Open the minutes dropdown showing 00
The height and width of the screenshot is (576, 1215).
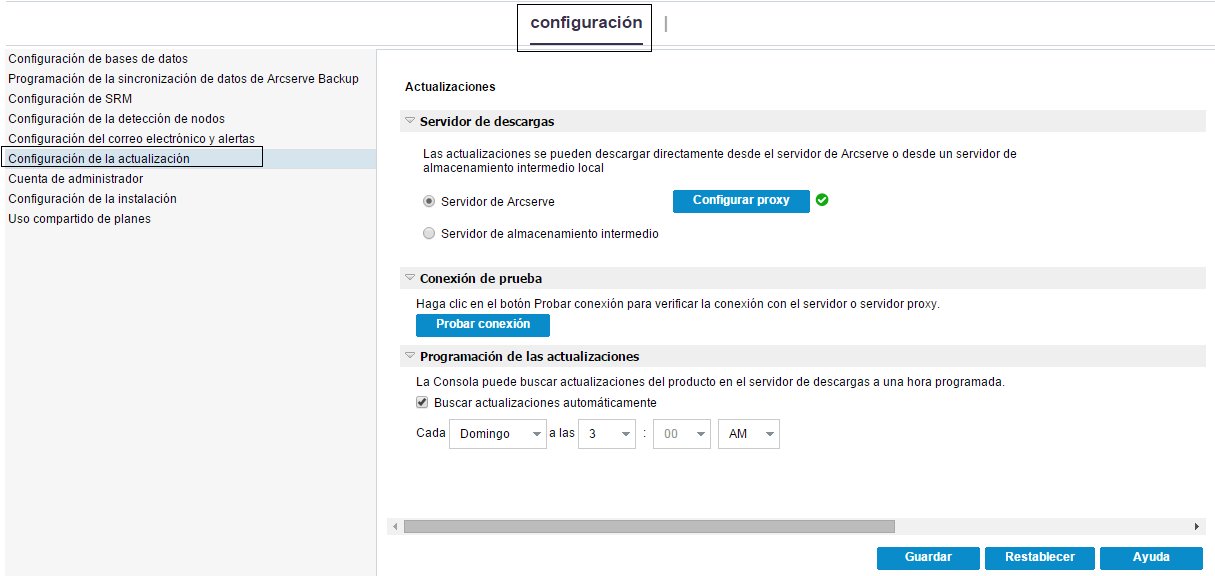(x=682, y=434)
